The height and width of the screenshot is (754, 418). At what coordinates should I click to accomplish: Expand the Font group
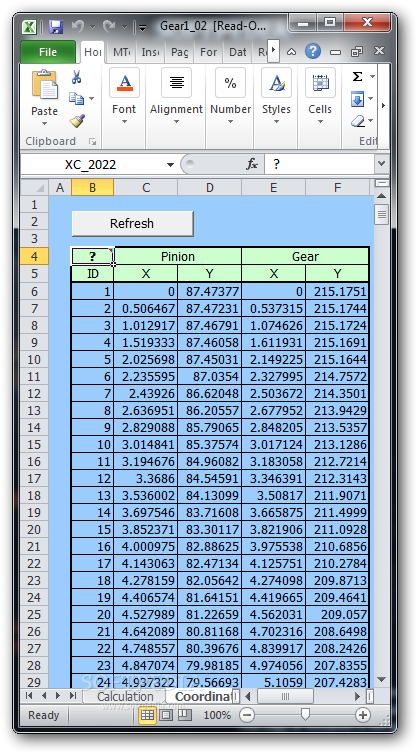[124, 98]
